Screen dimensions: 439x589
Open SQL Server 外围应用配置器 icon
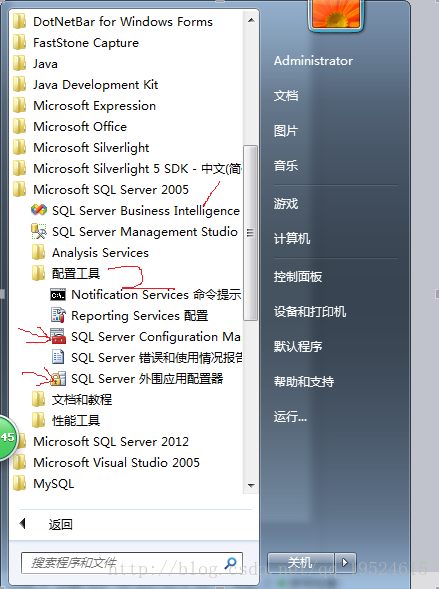[x=58, y=378]
